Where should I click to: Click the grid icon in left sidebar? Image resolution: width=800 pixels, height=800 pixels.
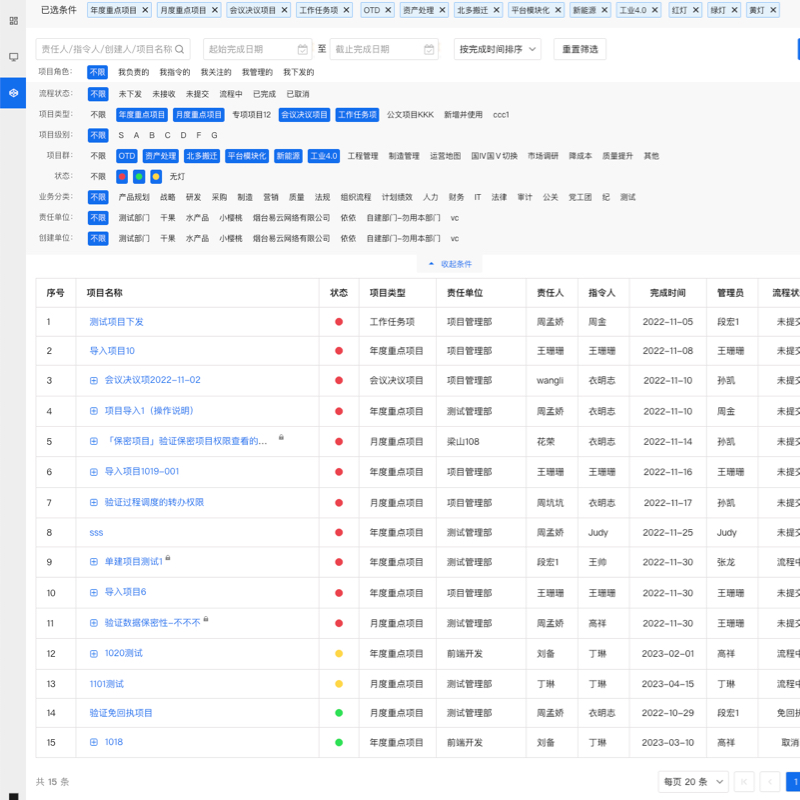[x=13, y=20]
